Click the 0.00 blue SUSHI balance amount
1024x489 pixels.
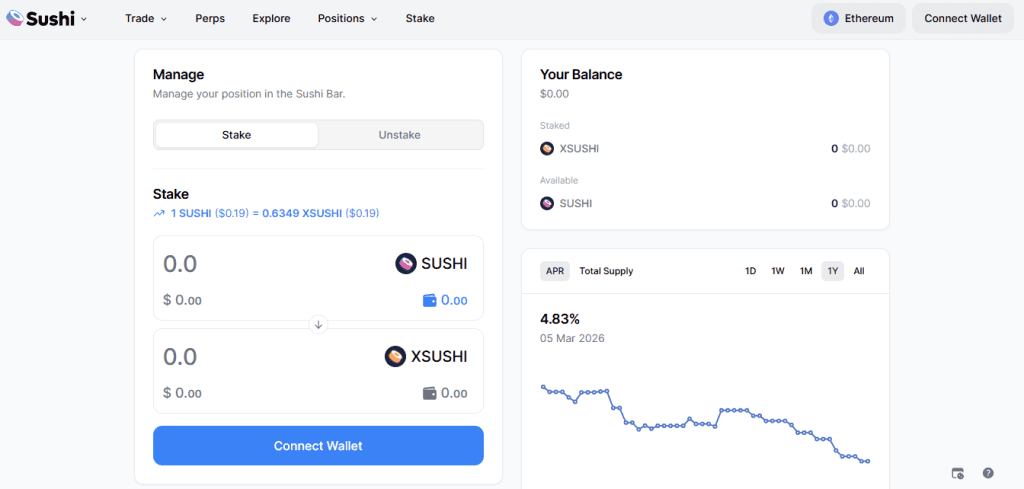coord(455,301)
